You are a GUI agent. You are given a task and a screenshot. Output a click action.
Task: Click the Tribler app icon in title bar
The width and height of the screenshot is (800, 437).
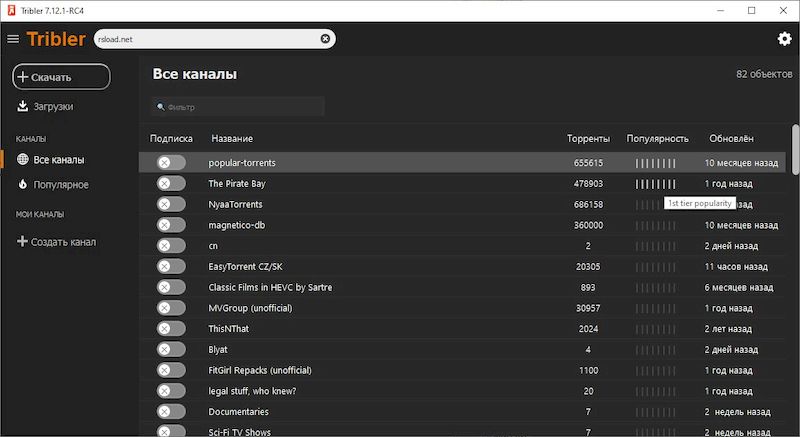click(x=11, y=10)
